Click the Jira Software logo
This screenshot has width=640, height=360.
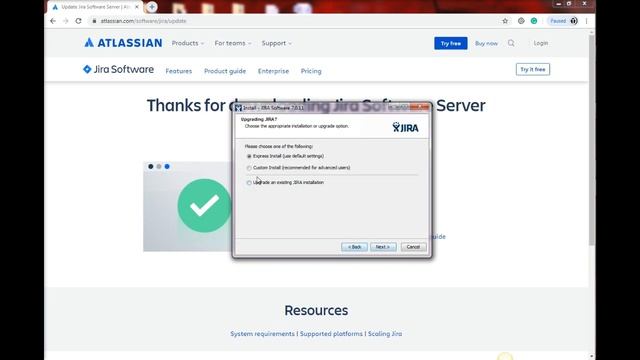(118, 69)
